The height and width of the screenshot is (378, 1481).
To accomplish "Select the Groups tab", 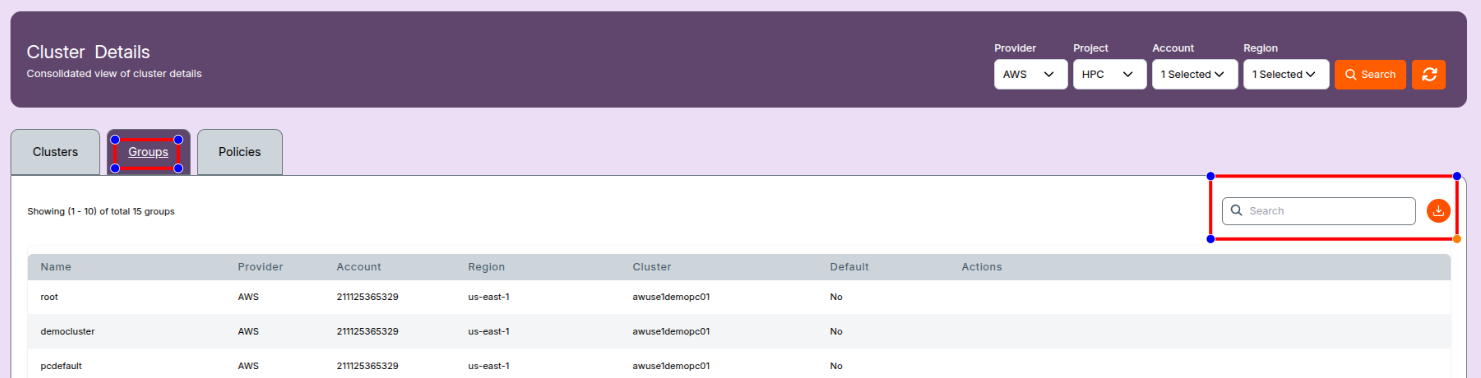I will click(148, 152).
